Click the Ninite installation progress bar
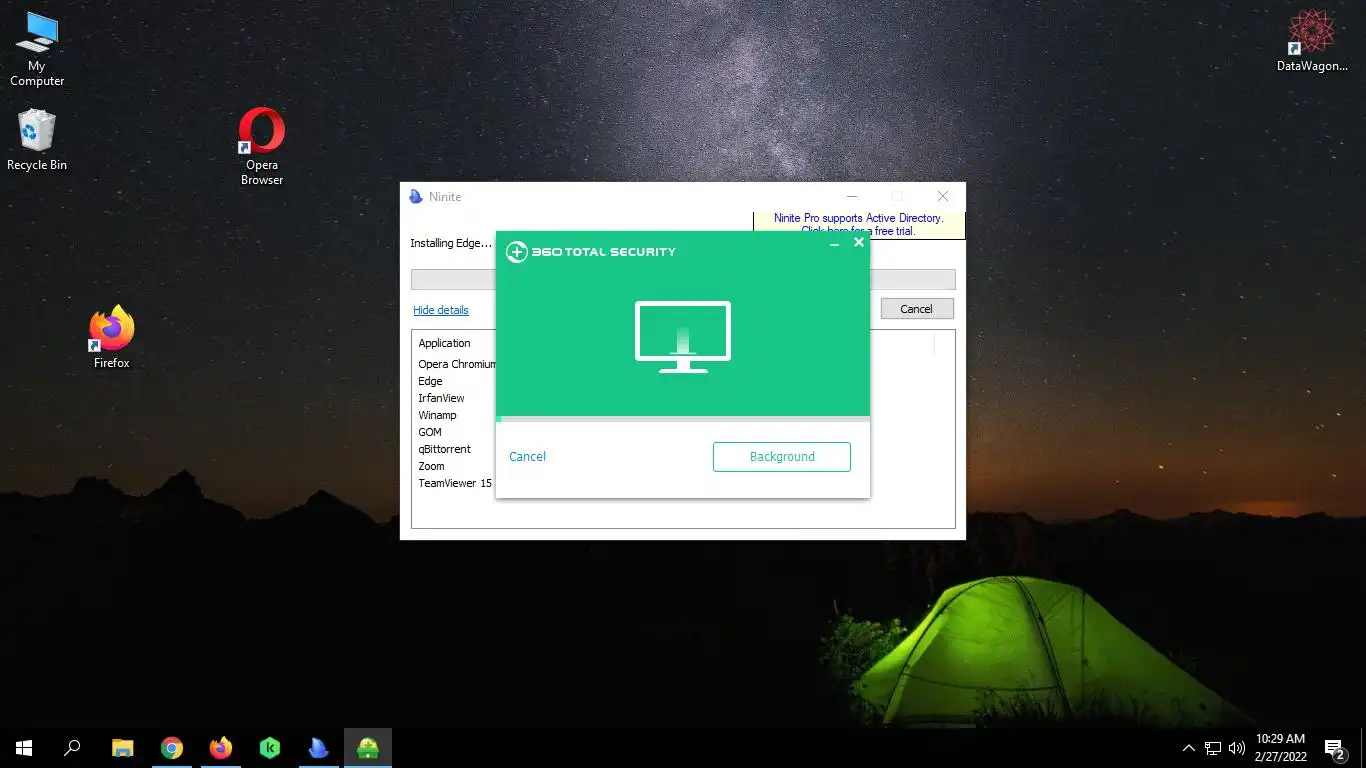1366x768 pixels. click(683, 280)
